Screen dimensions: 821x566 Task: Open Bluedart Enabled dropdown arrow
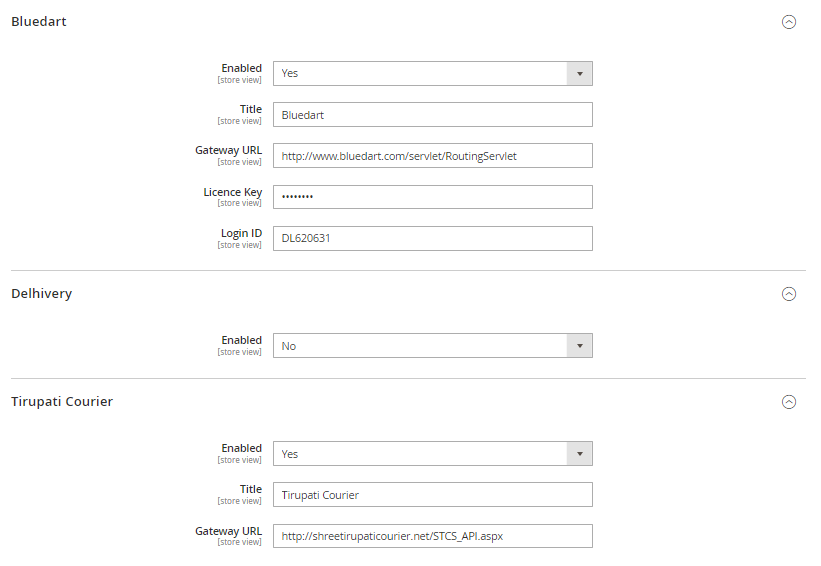(x=580, y=74)
